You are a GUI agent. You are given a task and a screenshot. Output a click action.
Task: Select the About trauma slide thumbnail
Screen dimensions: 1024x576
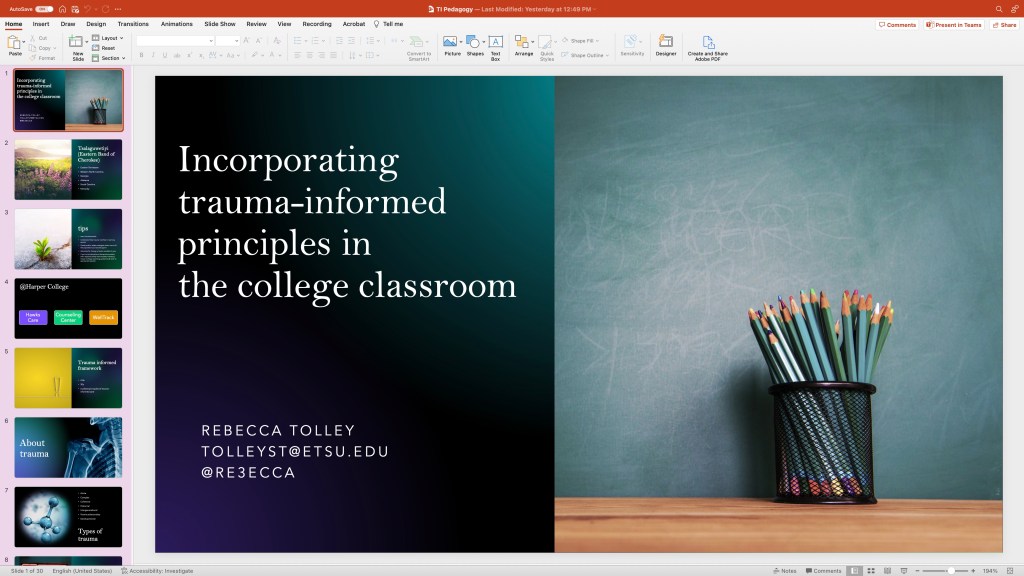(69, 447)
